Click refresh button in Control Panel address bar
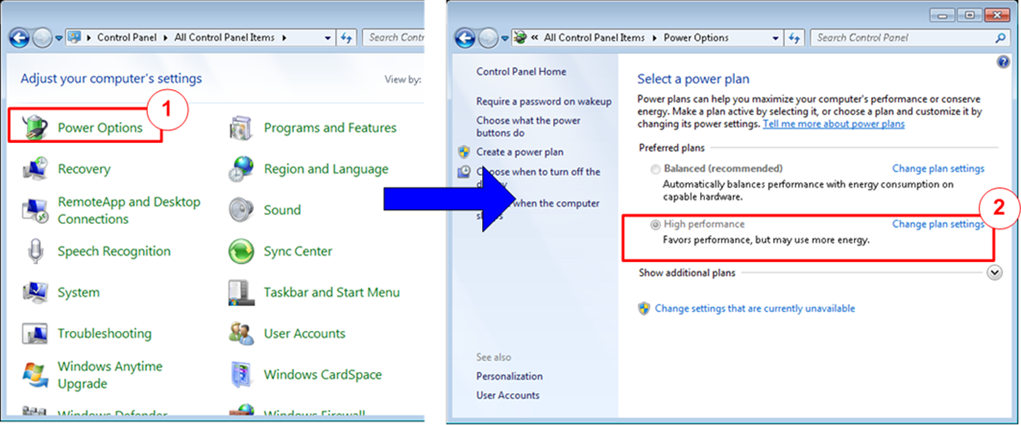Image resolution: width=1021 pixels, height=425 pixels. 347,38
